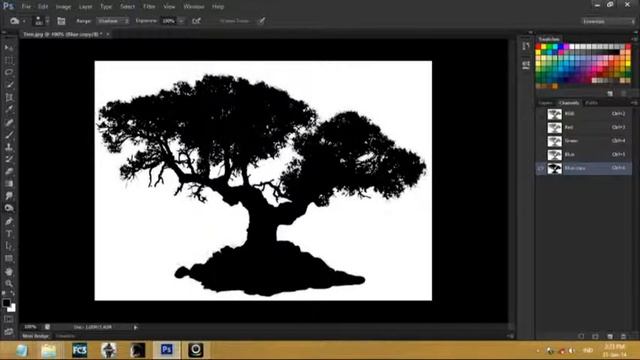The width and height of the screenshot is (640, 360).
Task: Toggle the Brush panel from options bar
Action: (61, 21)
